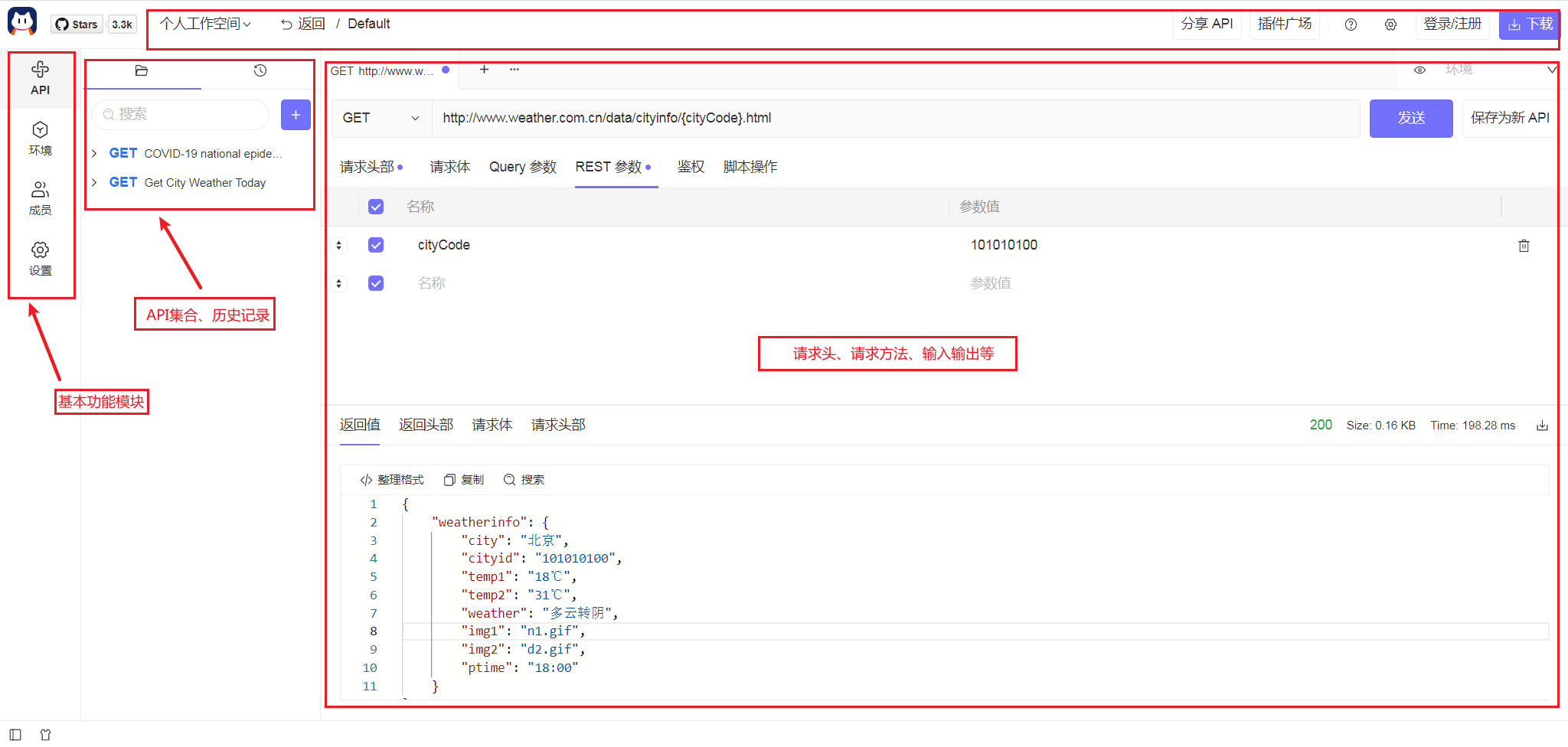Add a new request tab

pyautogui.click(x=484, y=70)
